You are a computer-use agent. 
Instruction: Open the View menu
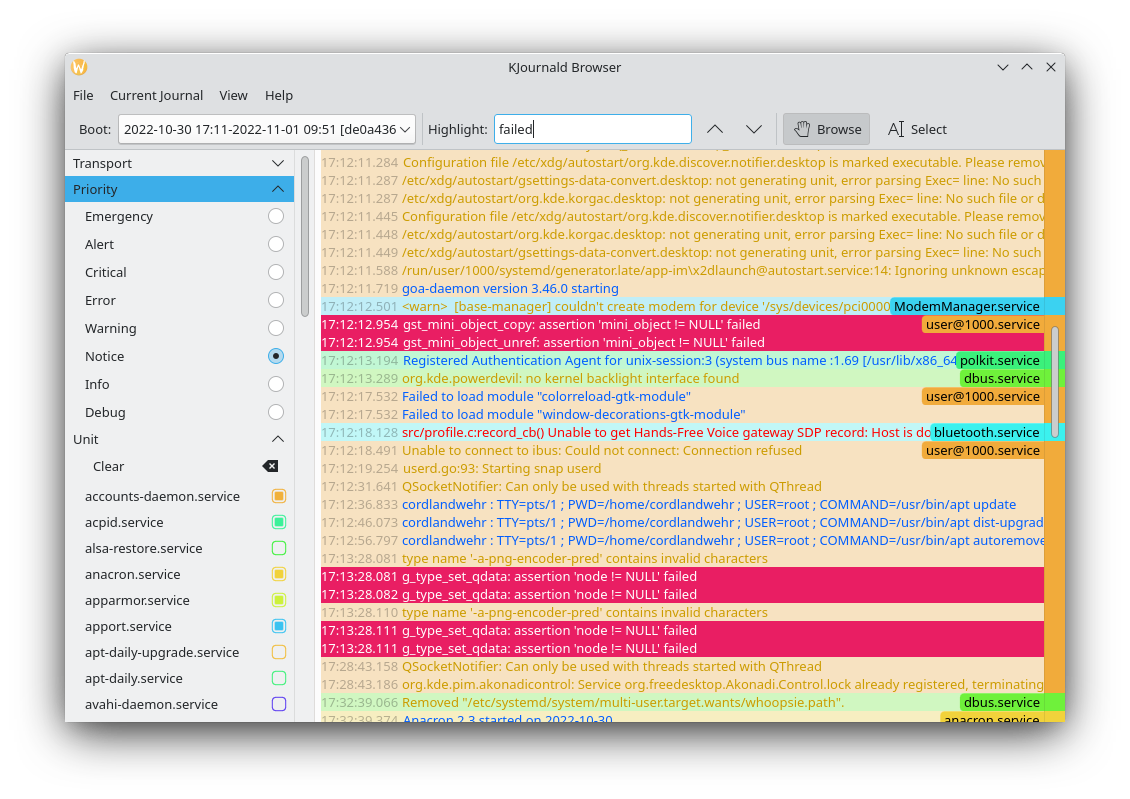coord(233,95)
